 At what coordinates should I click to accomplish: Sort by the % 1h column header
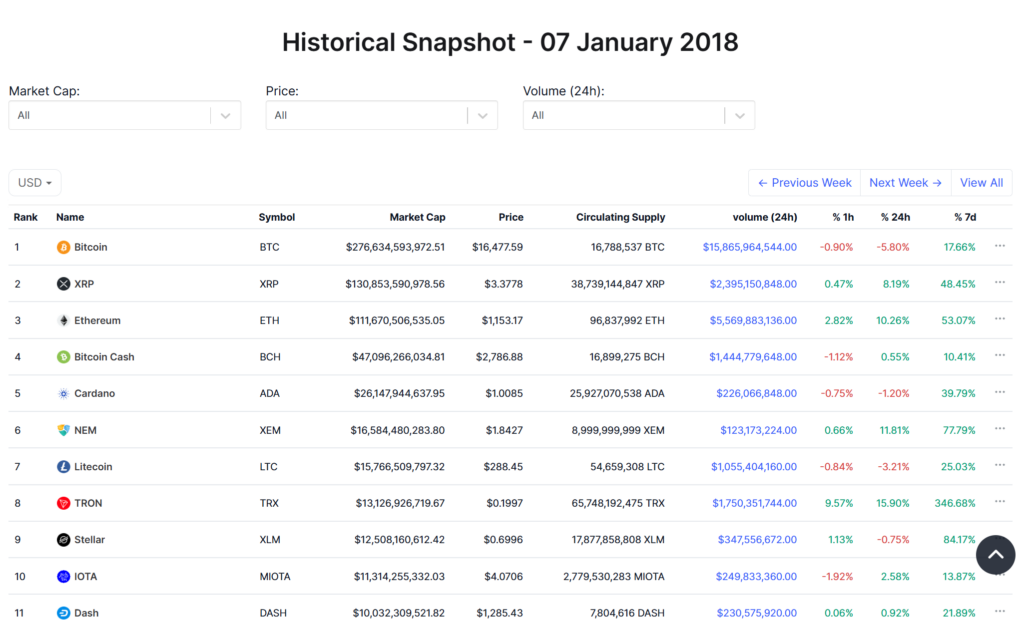[x=843, y=217]
